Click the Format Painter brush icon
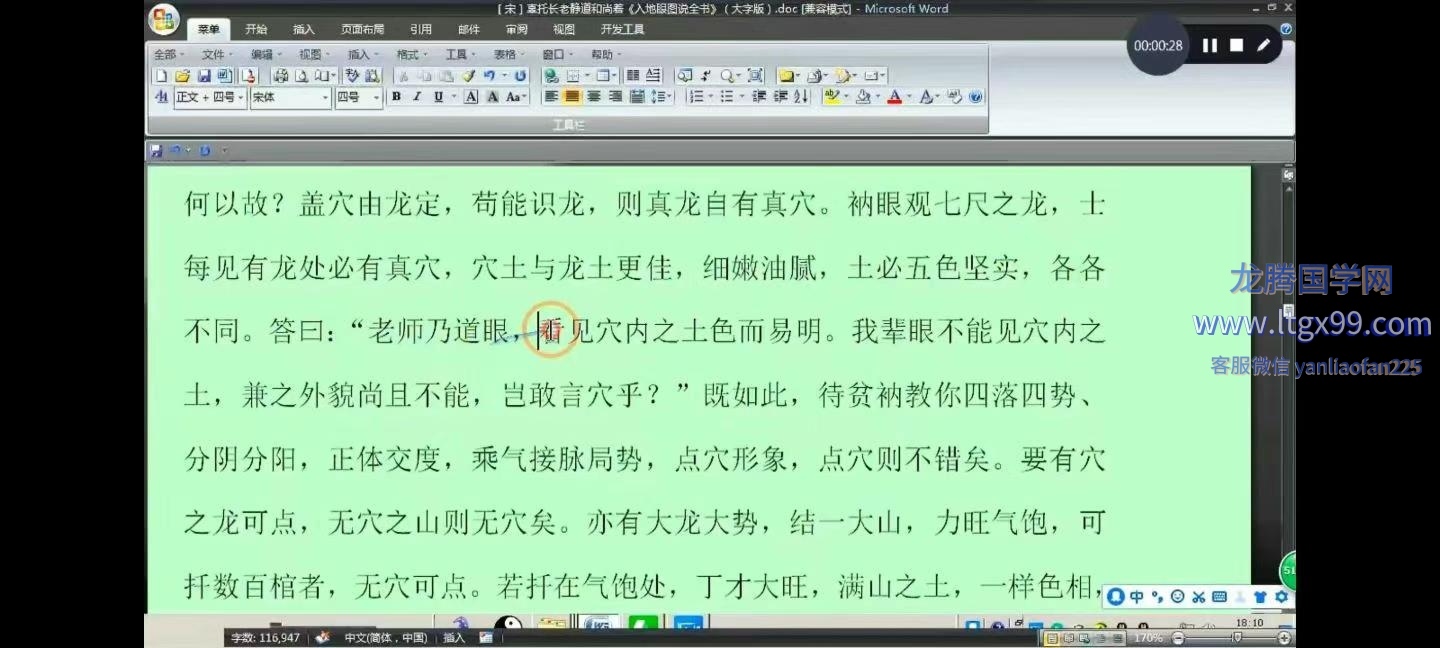Screen dimensions: 1440x648 (468, 76)
